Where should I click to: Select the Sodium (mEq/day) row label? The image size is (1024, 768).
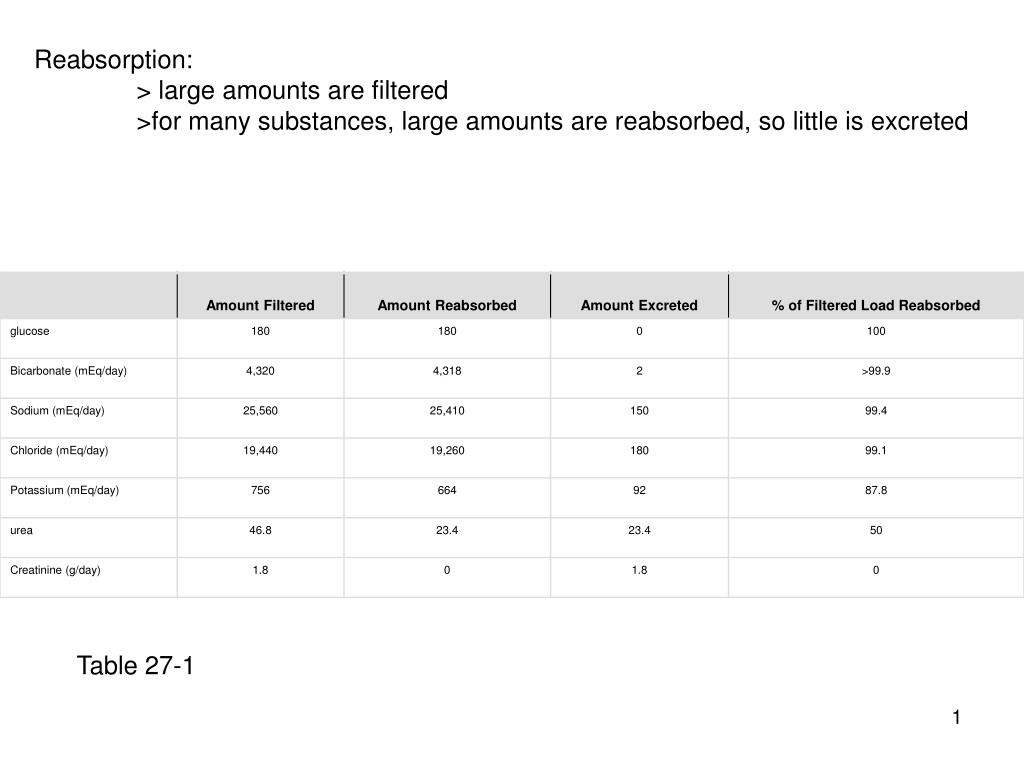coord(57,411)
